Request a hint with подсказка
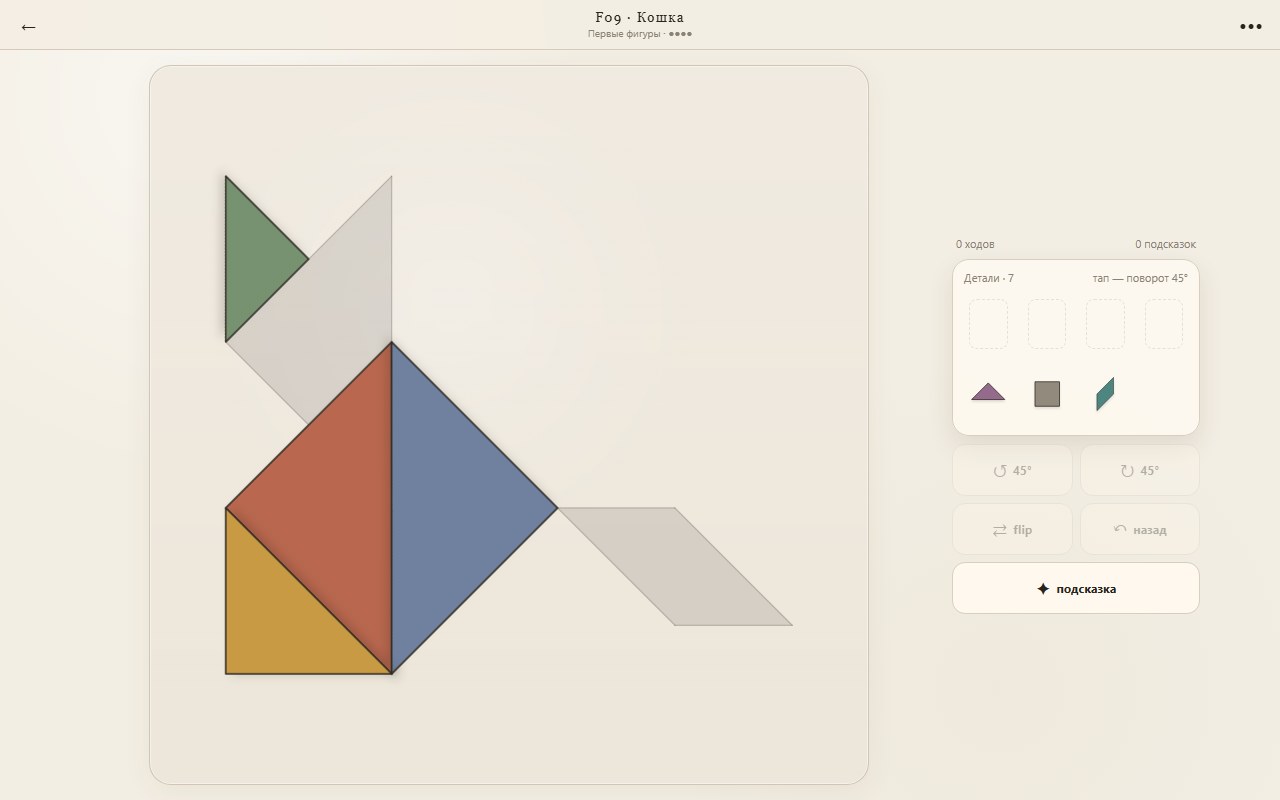This screenshot has width=1280, height=800. (x=1076, y=588)
